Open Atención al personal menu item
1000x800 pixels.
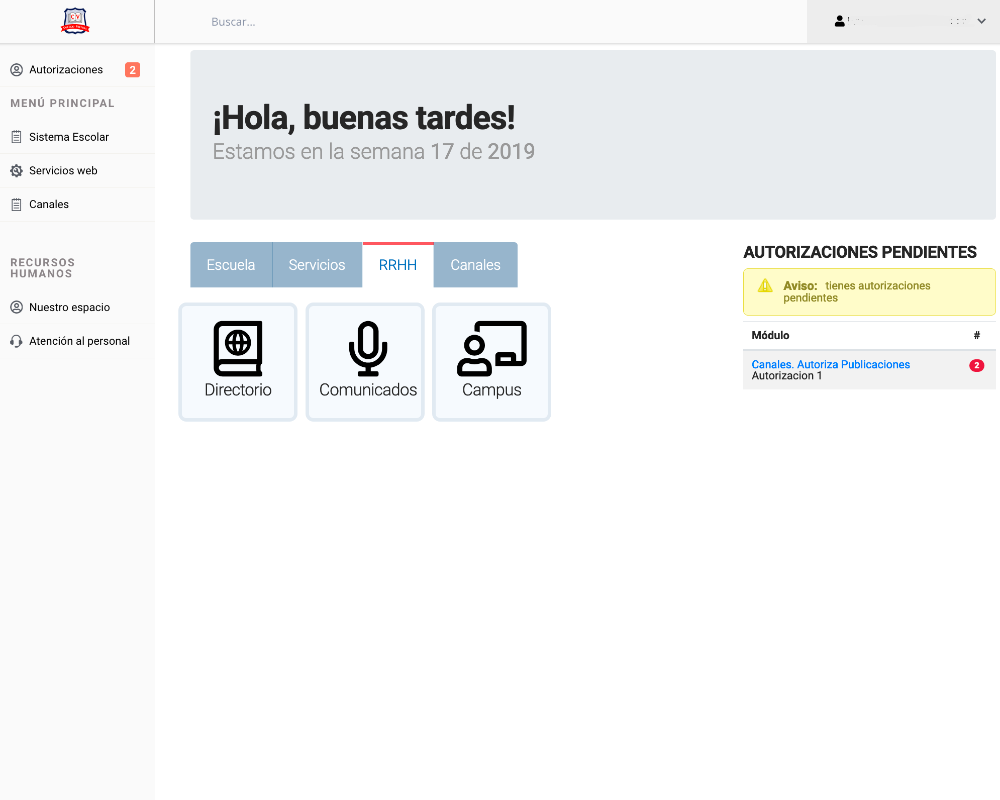tap(77, 341)
